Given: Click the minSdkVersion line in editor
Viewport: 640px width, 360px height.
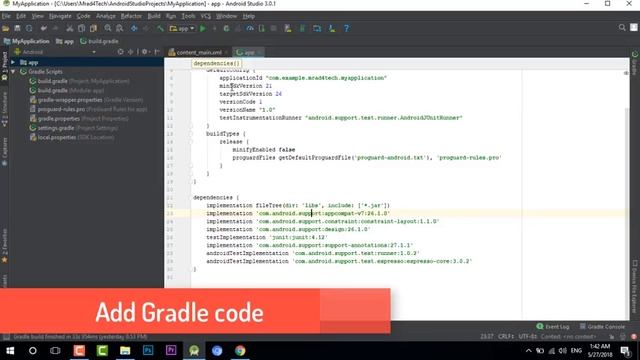Looking at the screenshot, I should (x=245, y=86).
